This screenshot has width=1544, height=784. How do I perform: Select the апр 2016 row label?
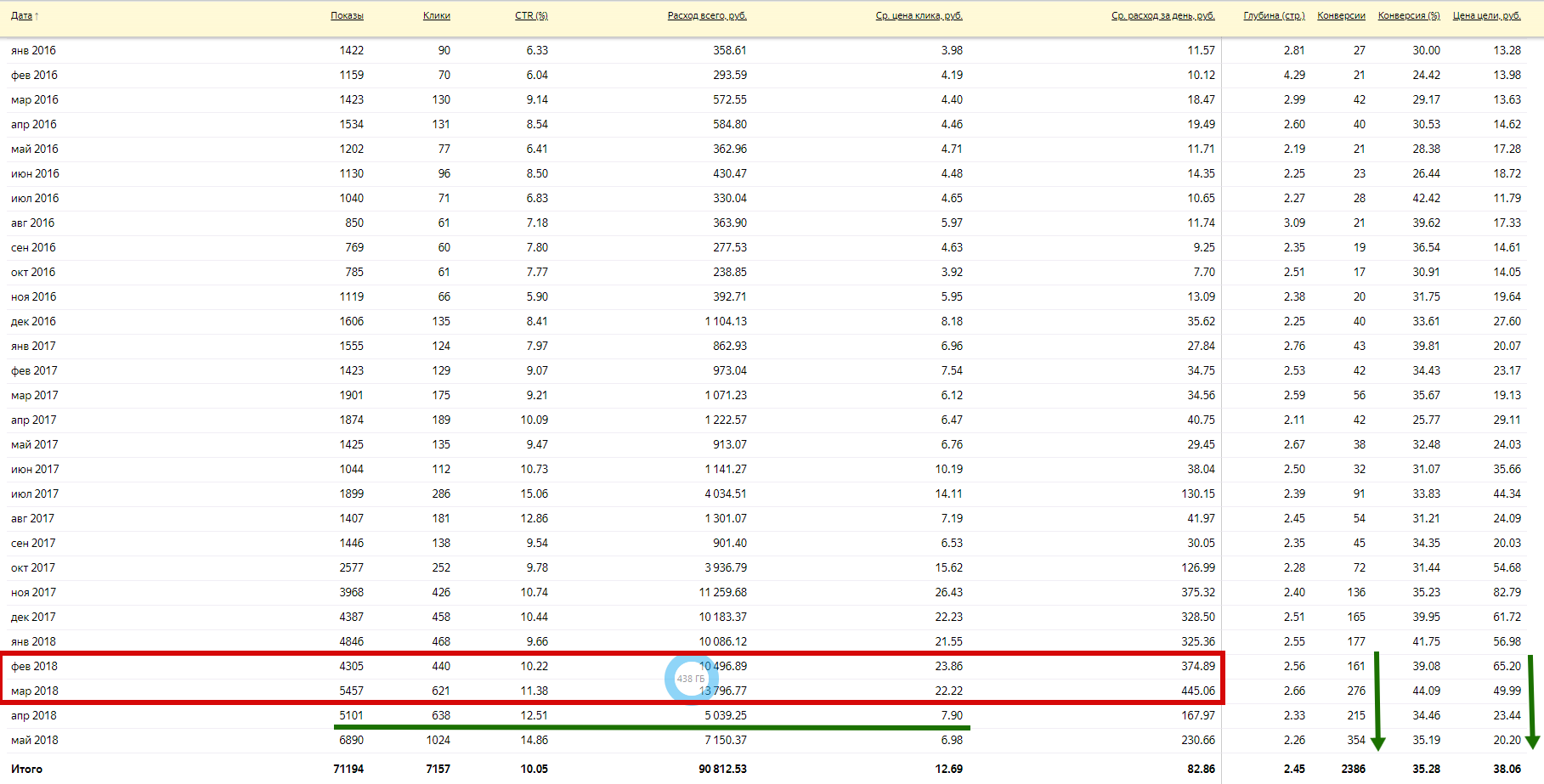click(34, 124)
